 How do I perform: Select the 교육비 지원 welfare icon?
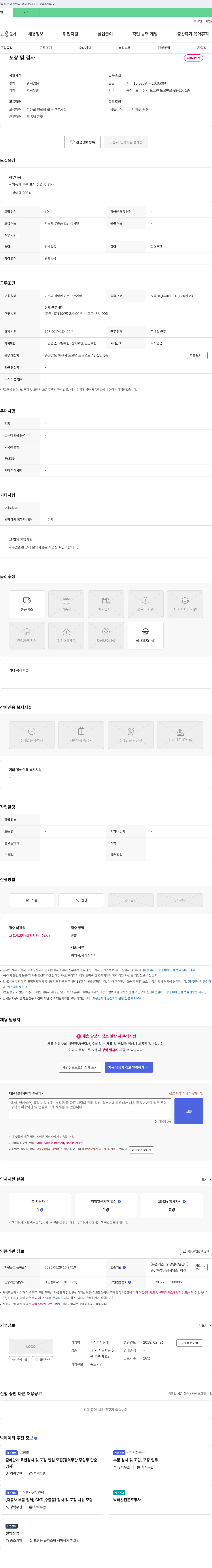146,604
